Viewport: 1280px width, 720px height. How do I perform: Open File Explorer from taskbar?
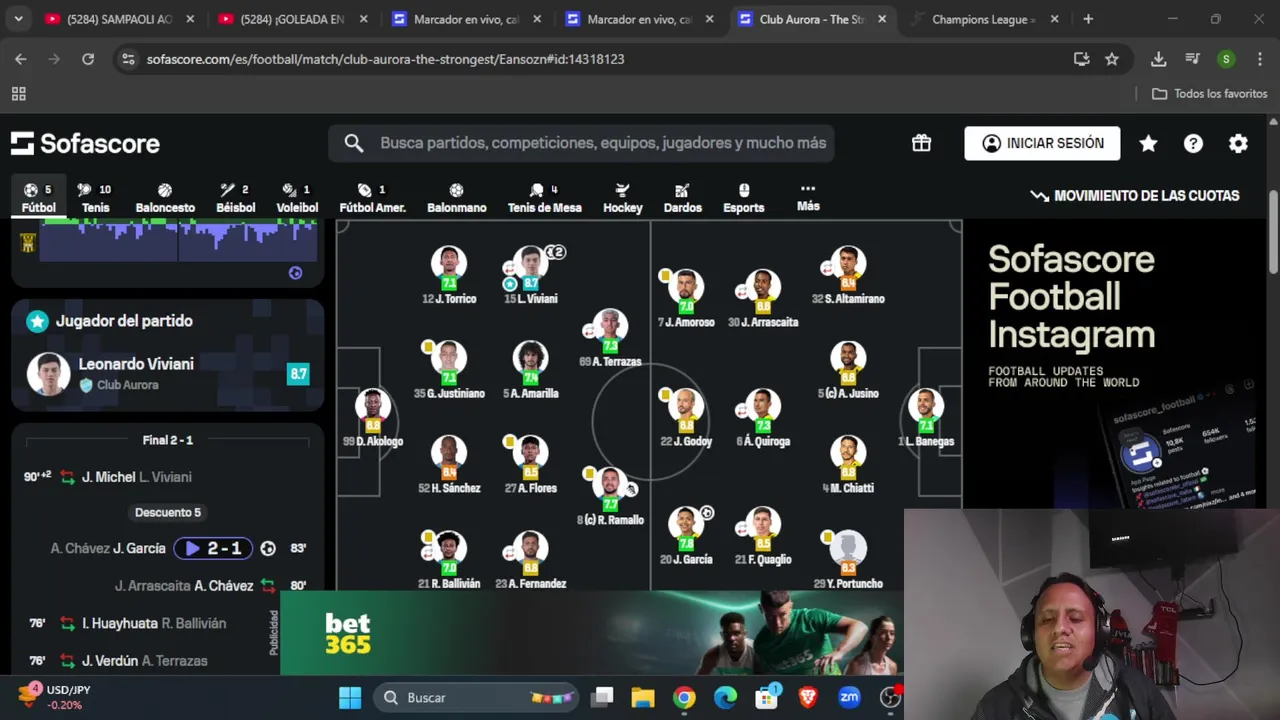[x=642, y=698]
